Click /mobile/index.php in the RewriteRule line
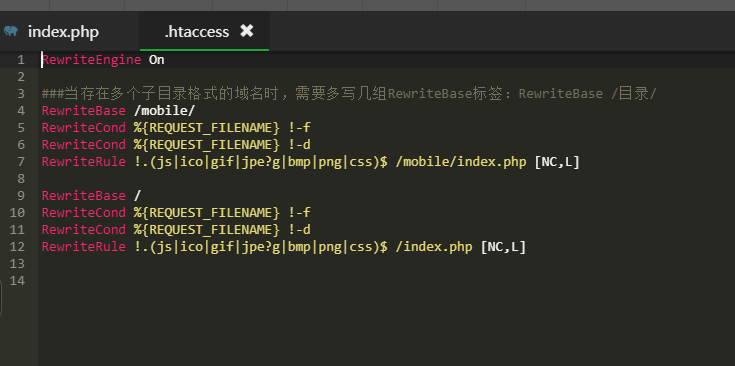 coord(461,162)
